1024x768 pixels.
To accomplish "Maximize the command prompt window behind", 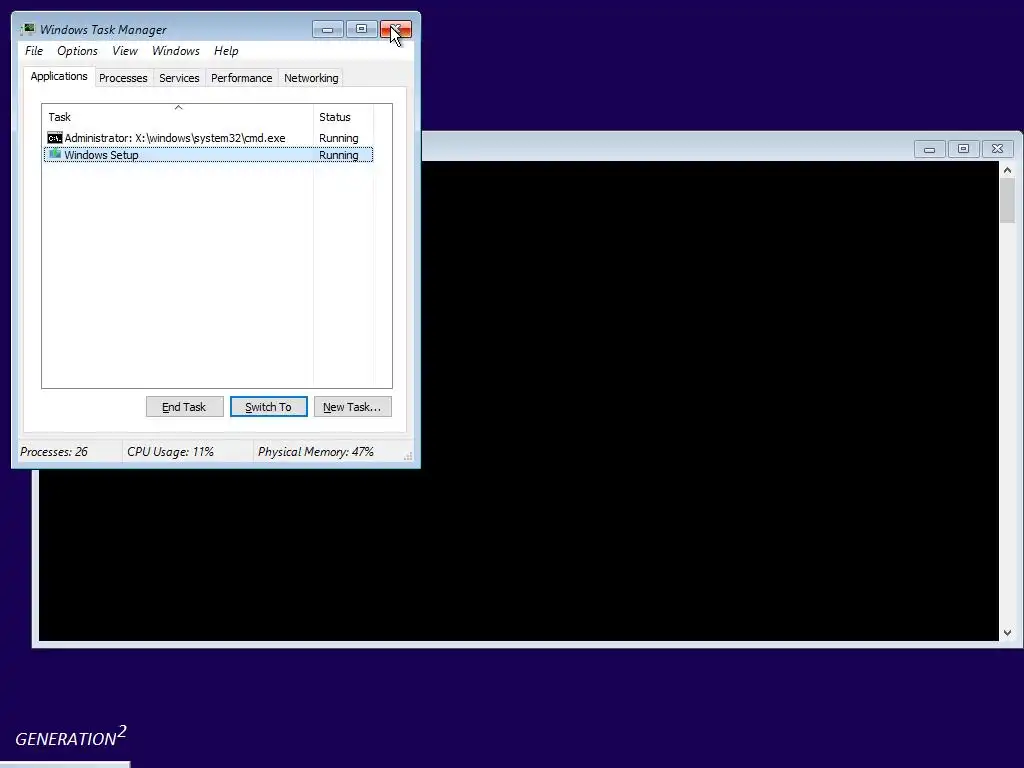I will tap(963, 149).
